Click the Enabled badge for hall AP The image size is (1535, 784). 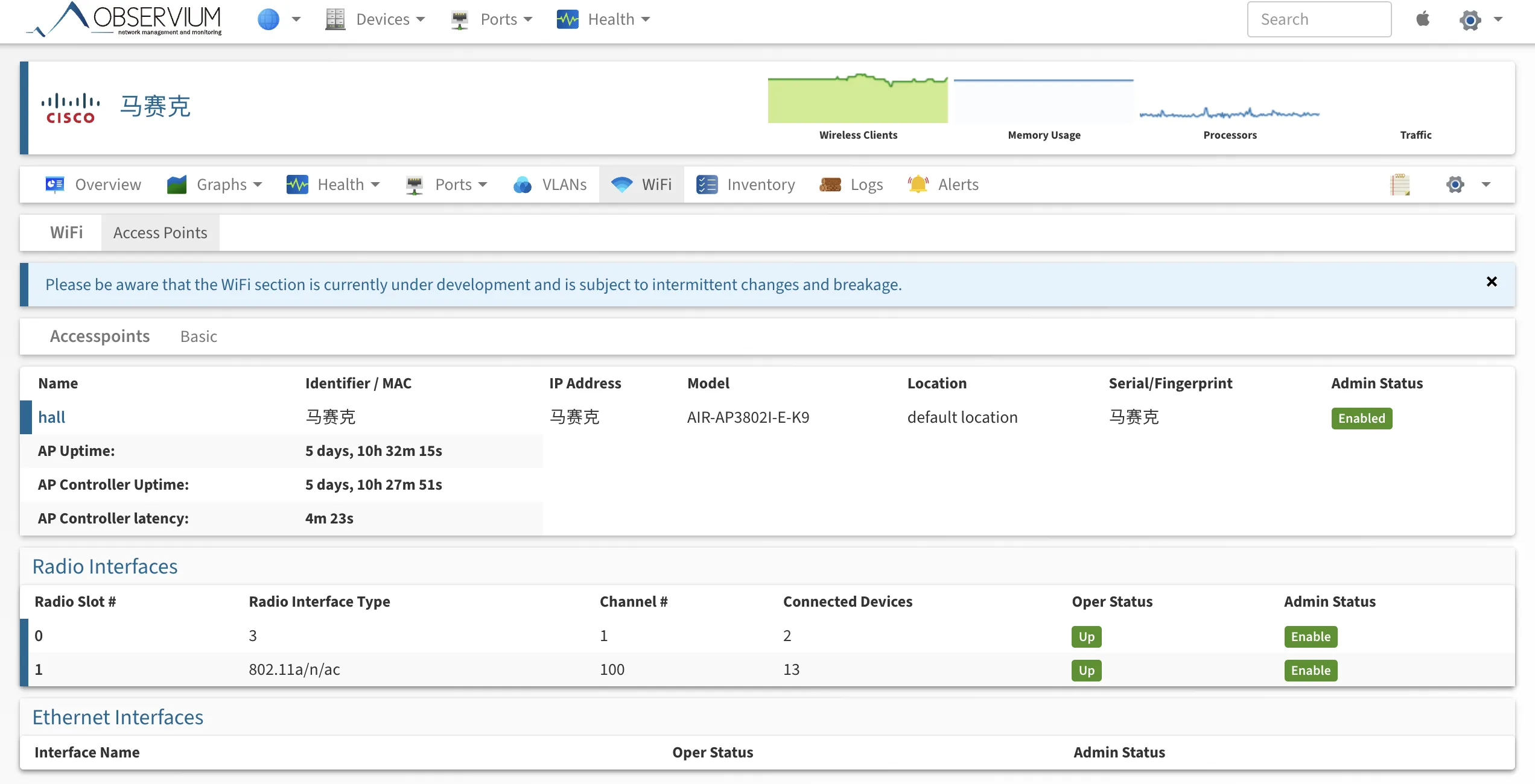click(1361, 418)
